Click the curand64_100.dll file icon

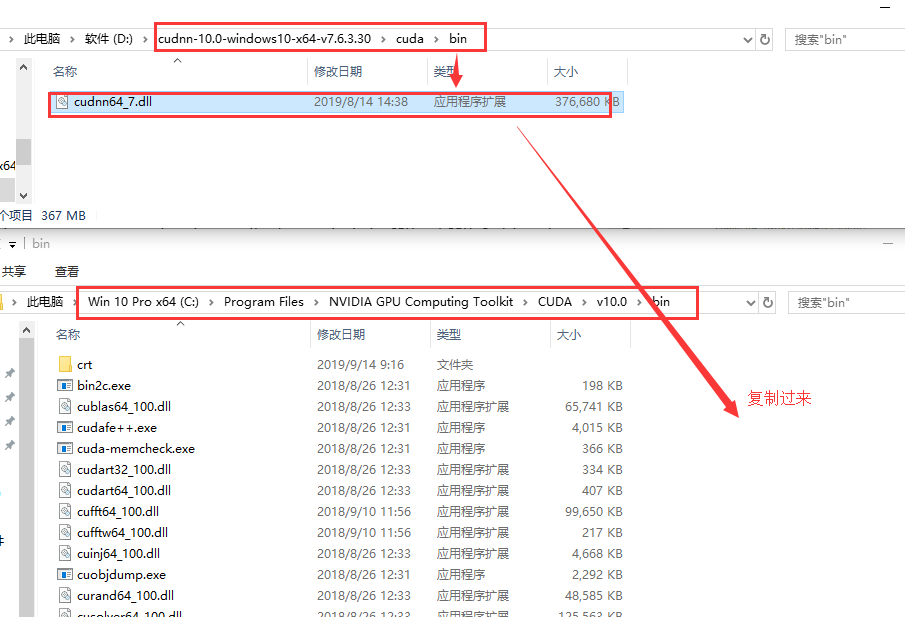click(65, 595)
